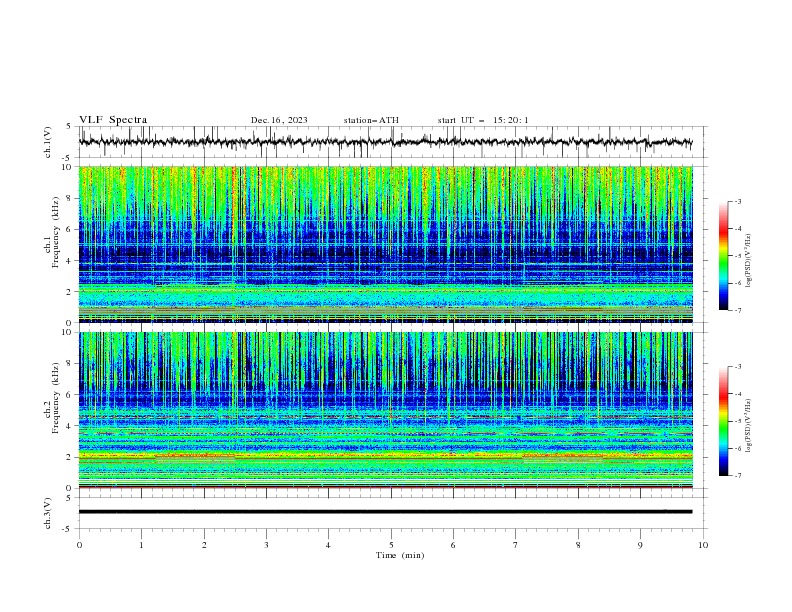The image size is (792, 612).
Task: Click the ch.1 spectrogram panel
Action: [386, 244]
